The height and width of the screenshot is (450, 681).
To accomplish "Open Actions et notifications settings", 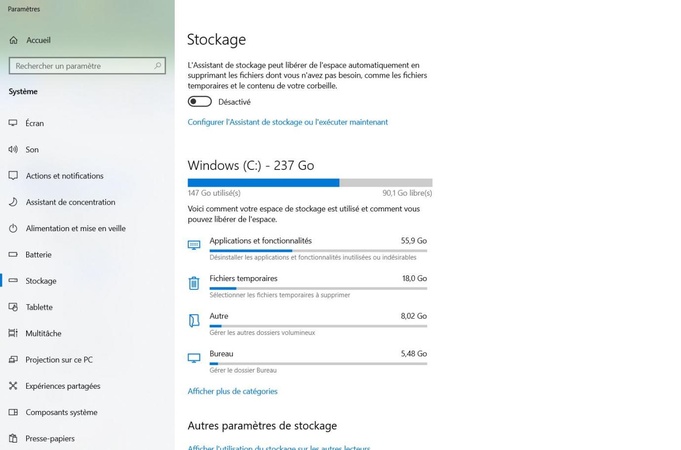I will [64, 176].
